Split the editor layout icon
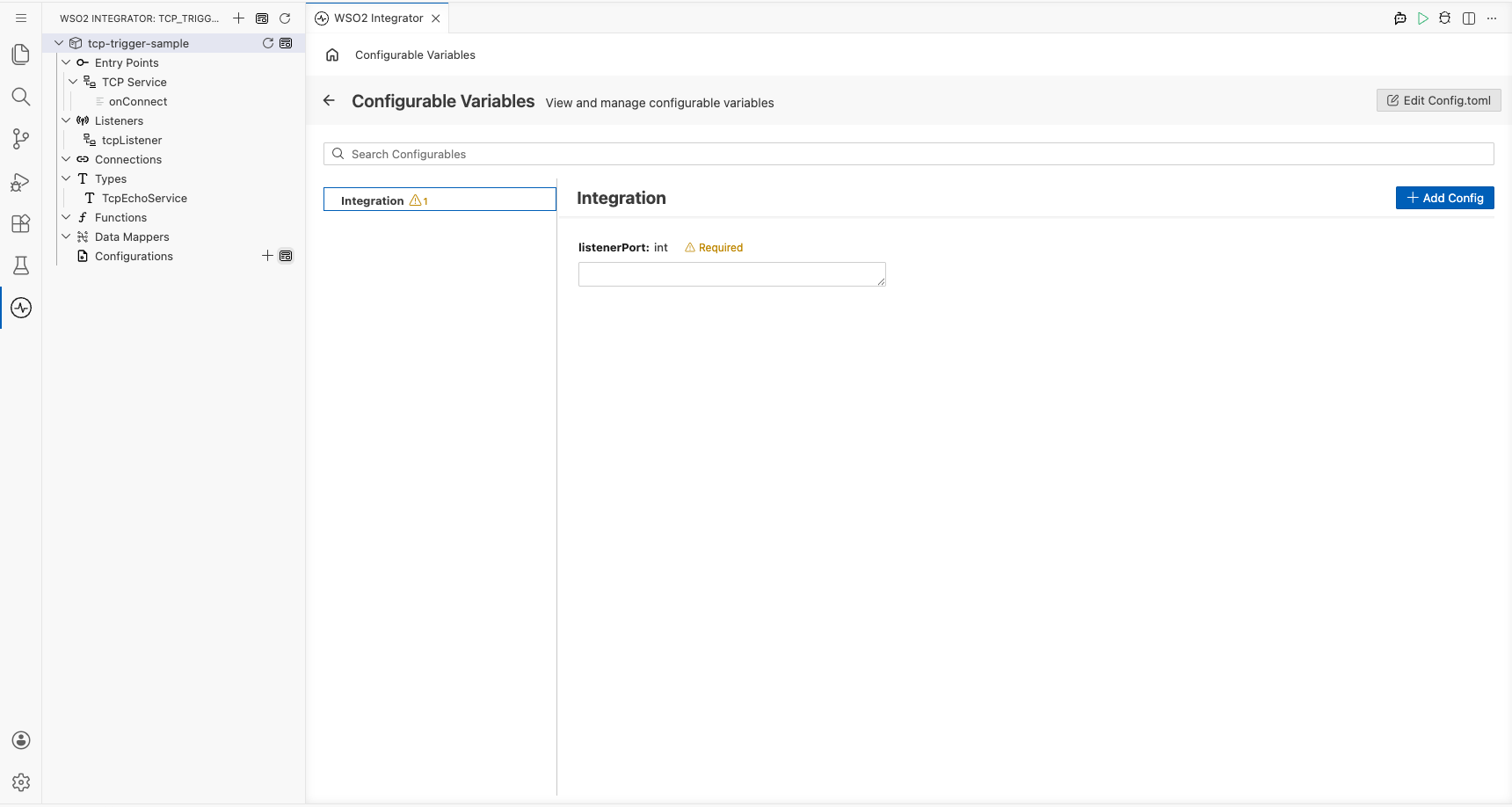 tap(1469, 18)
